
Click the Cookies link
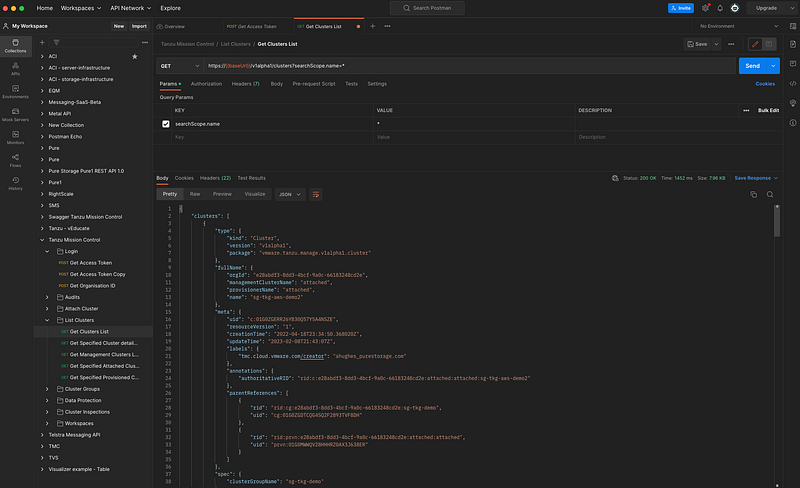[765, 84]
